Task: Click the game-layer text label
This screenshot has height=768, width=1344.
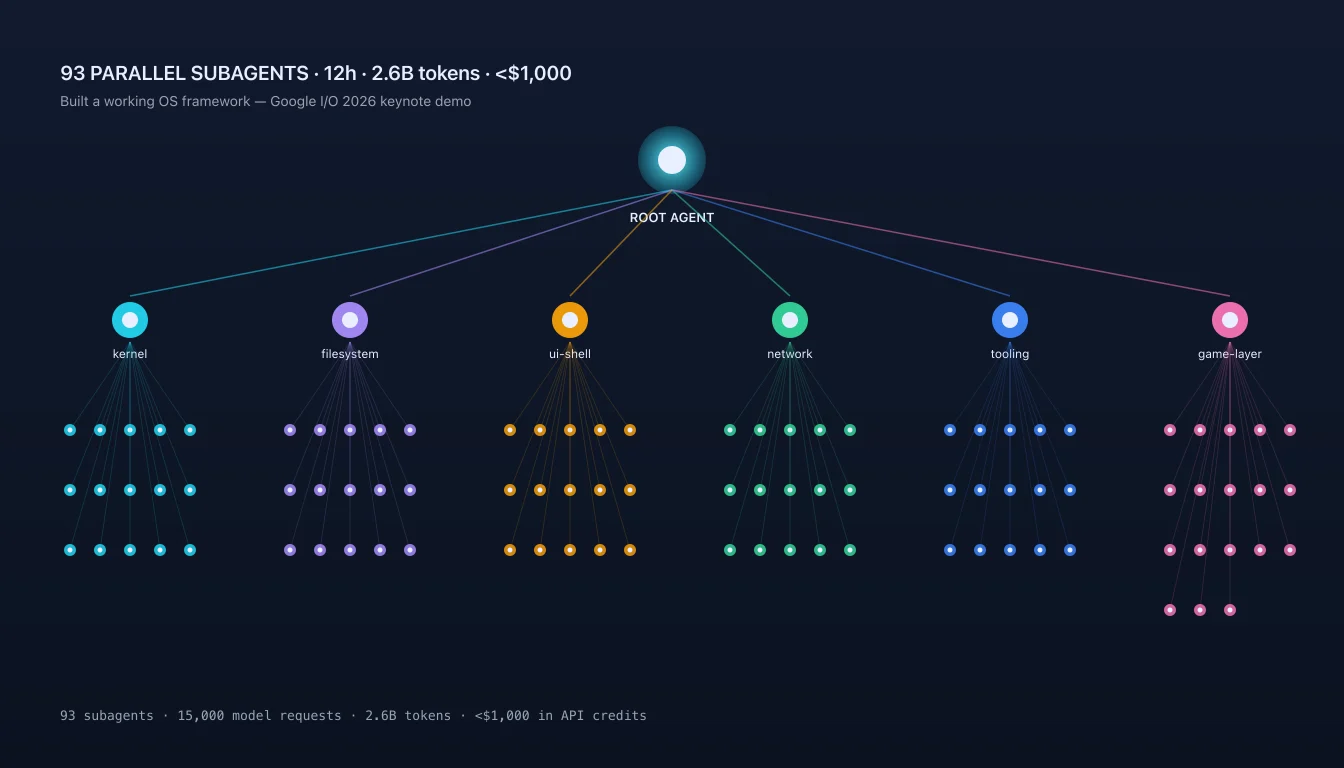Action: [1230, 354]
